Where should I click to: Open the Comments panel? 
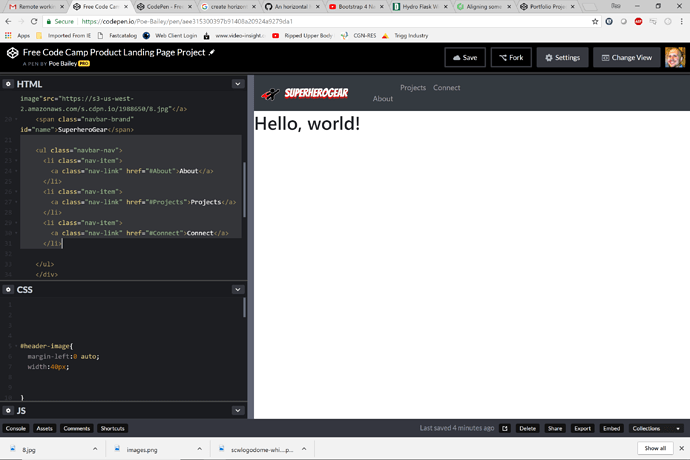(77, 428)
